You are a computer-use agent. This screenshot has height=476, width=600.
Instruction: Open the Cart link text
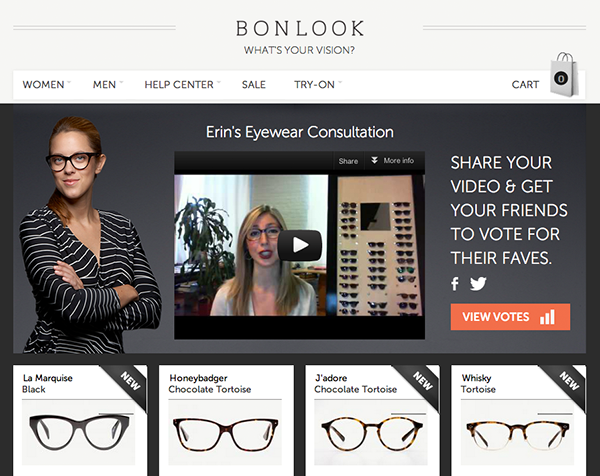pyautogui.click(x=525, y=85)
